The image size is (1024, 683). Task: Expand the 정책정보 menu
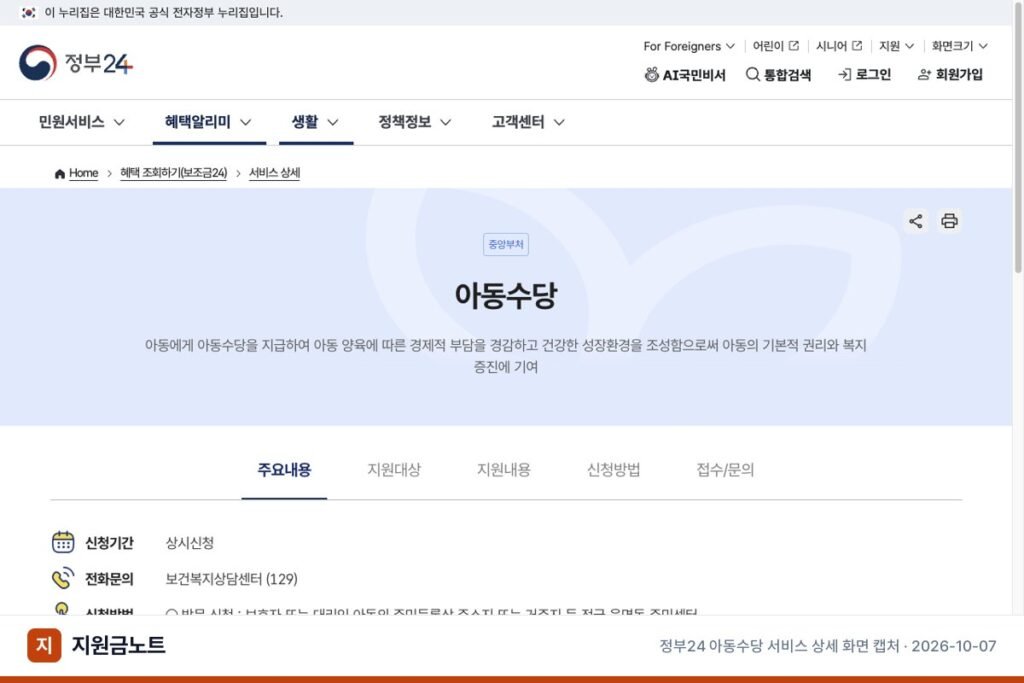pyautogui.click(x=415, y=122)
